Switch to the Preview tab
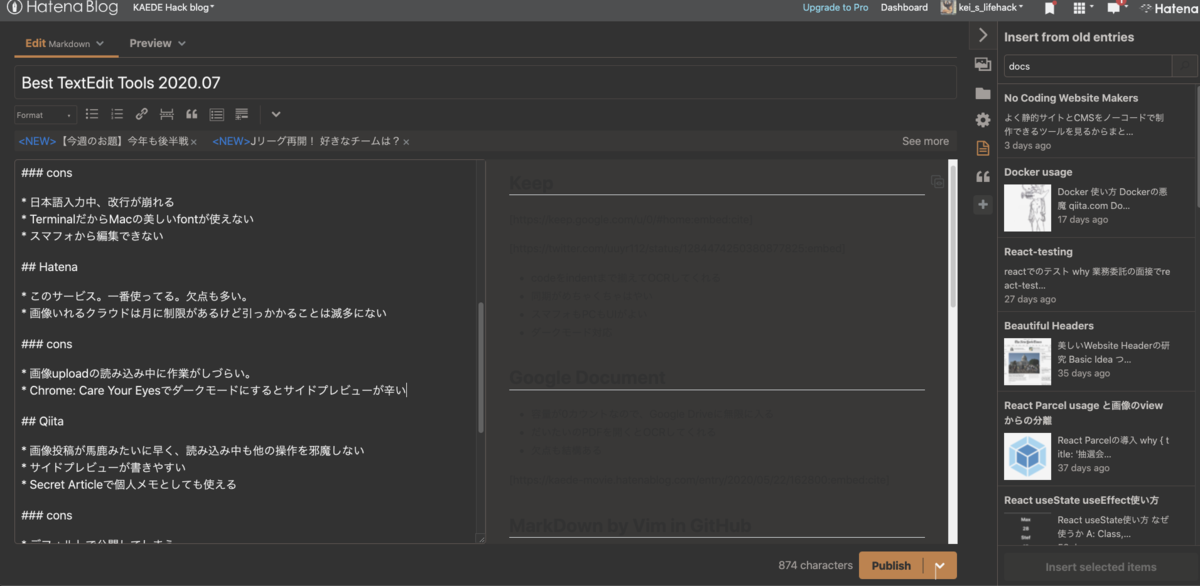Image resolution: width=1200 pixels, height=586 pixels. coord(150,43)
